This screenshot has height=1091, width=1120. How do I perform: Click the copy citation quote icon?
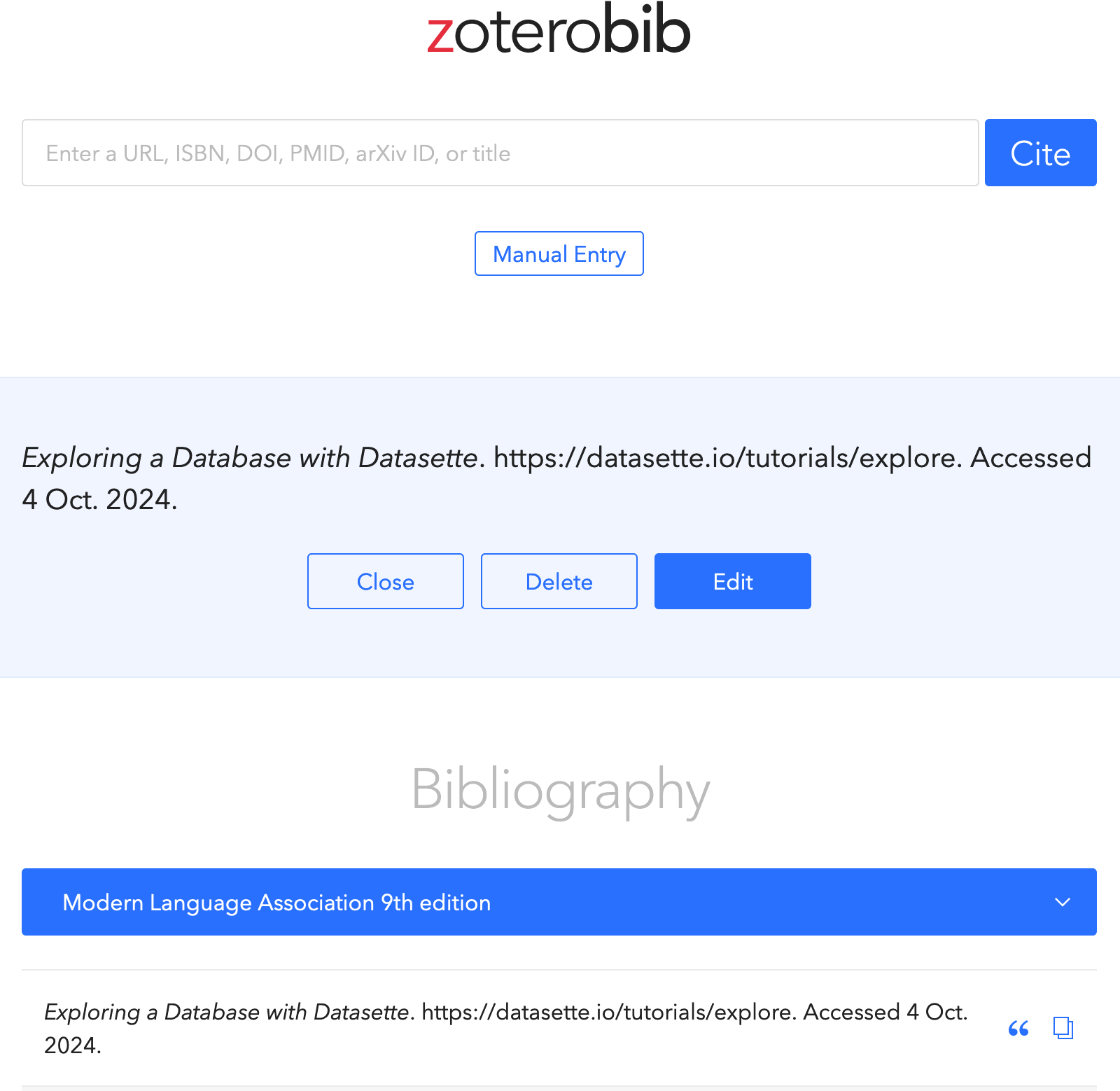tap(1018, 1028)
